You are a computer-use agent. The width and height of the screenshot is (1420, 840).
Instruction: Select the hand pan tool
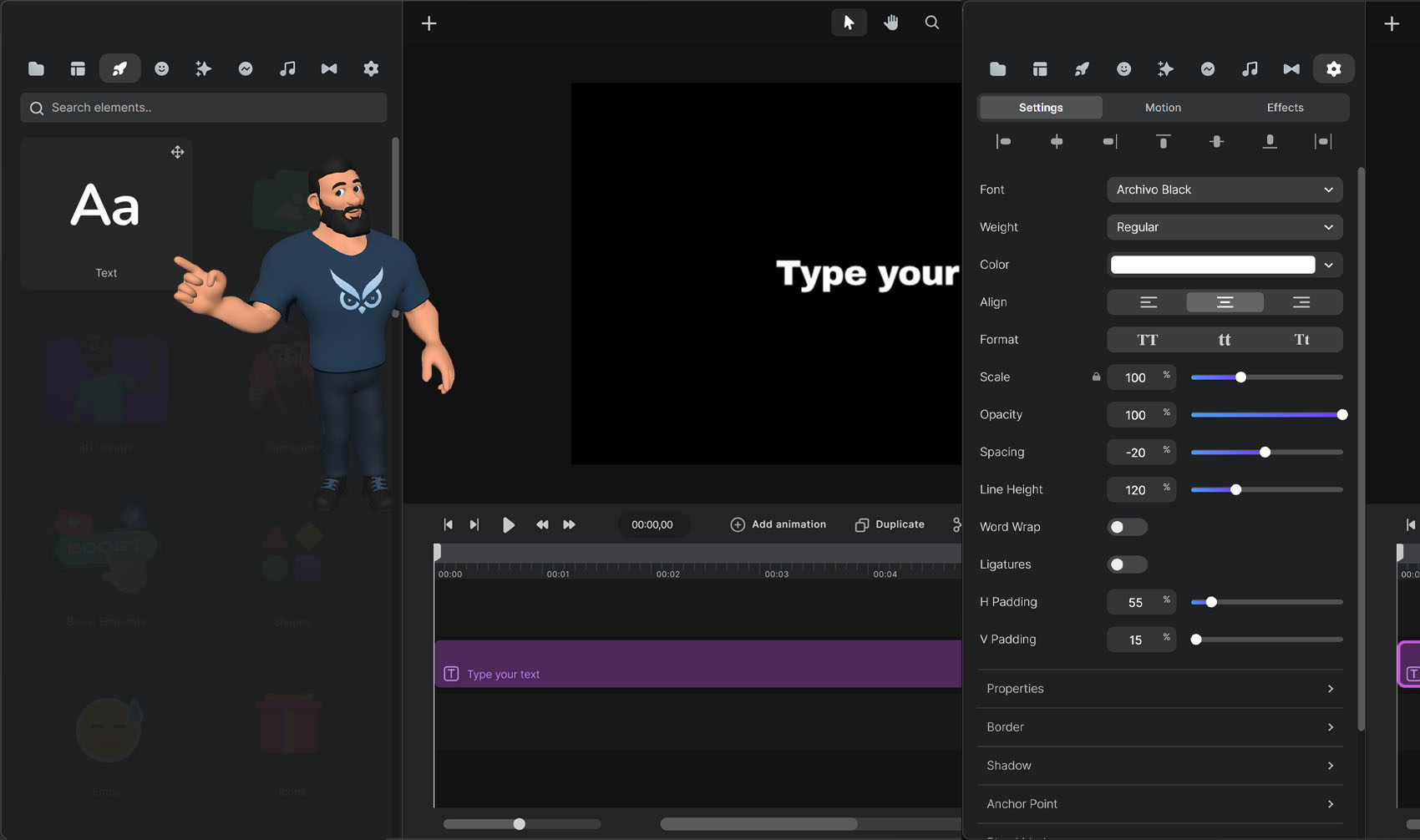[x=891, y=23]
